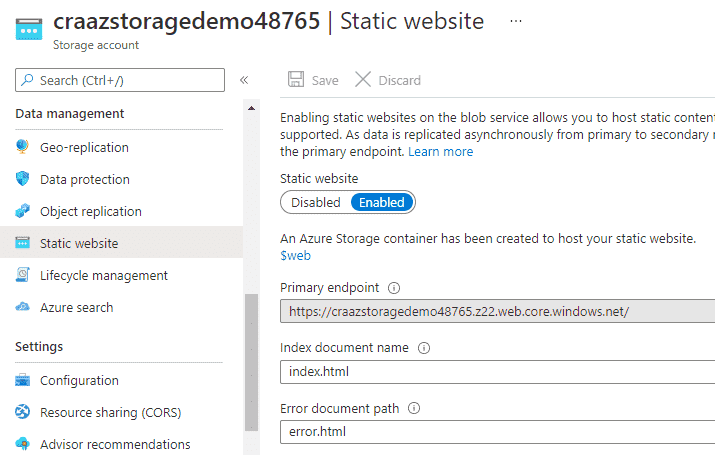
Task: Click the Configuration toolbox icon
Action: click(x=22, y=380)
